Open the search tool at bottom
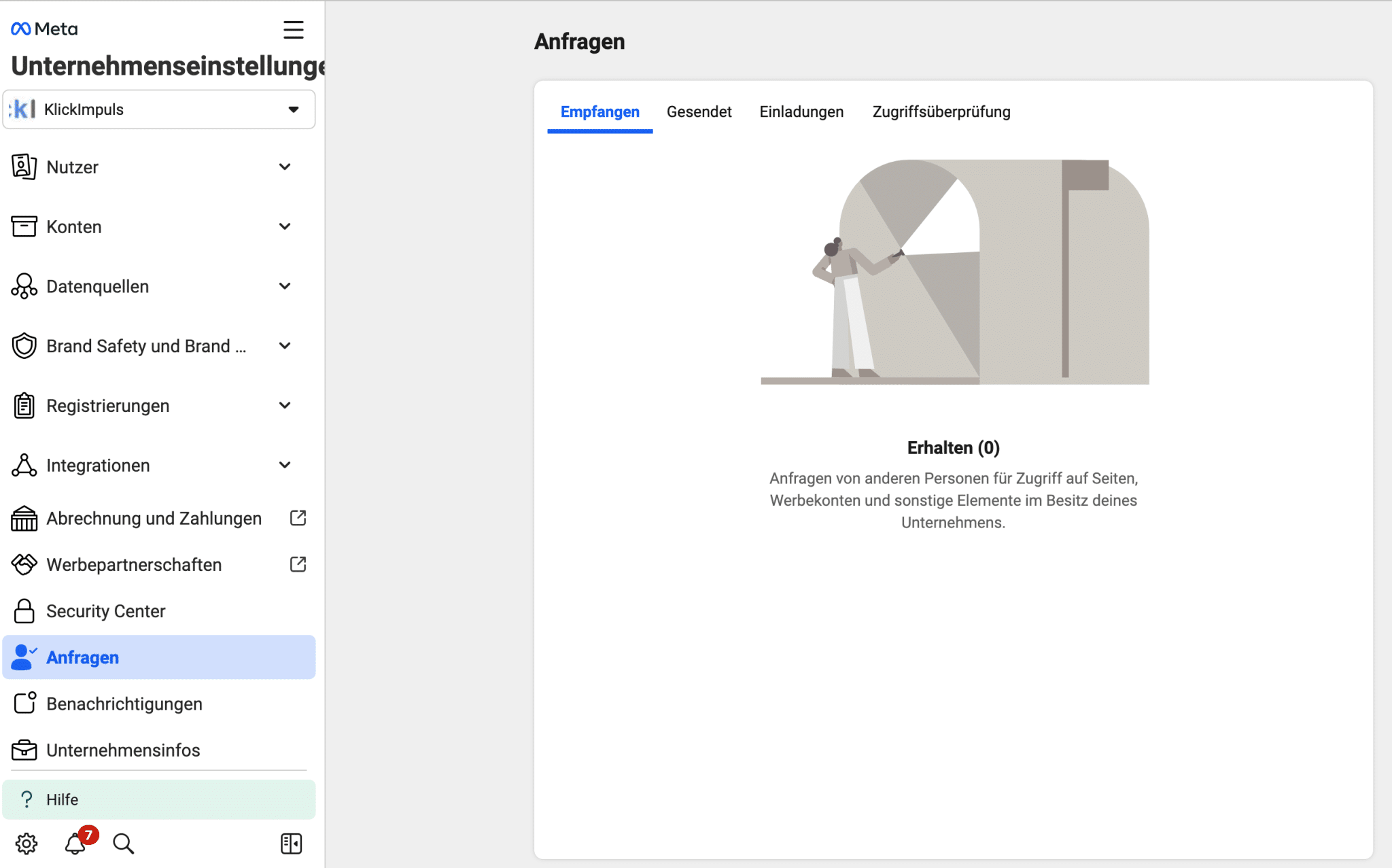This screenshot has width=1392, height=868. [x=123, y=843]
